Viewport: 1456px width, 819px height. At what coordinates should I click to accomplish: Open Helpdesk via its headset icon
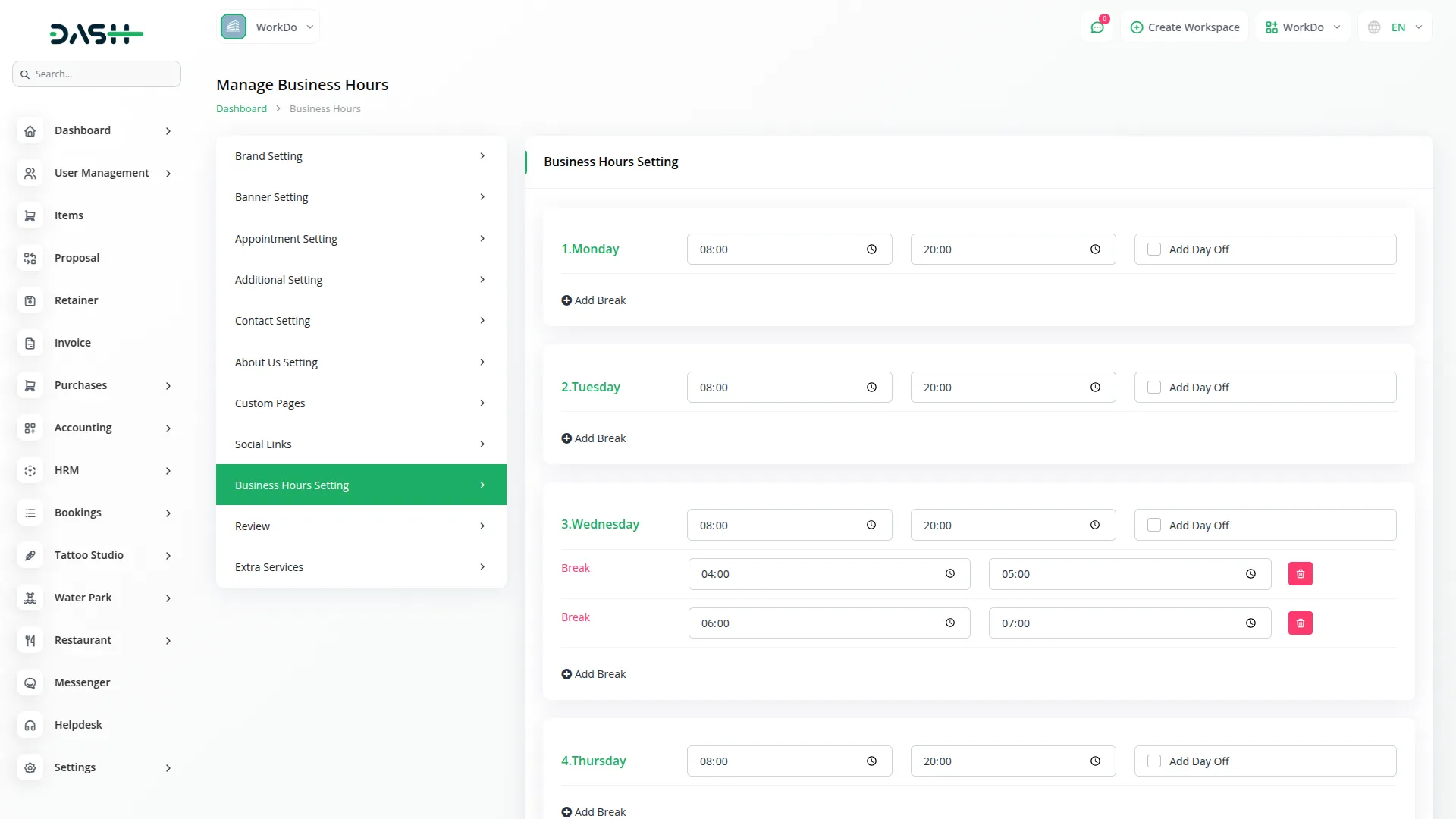pyautogui.click(x=30, y=725)
